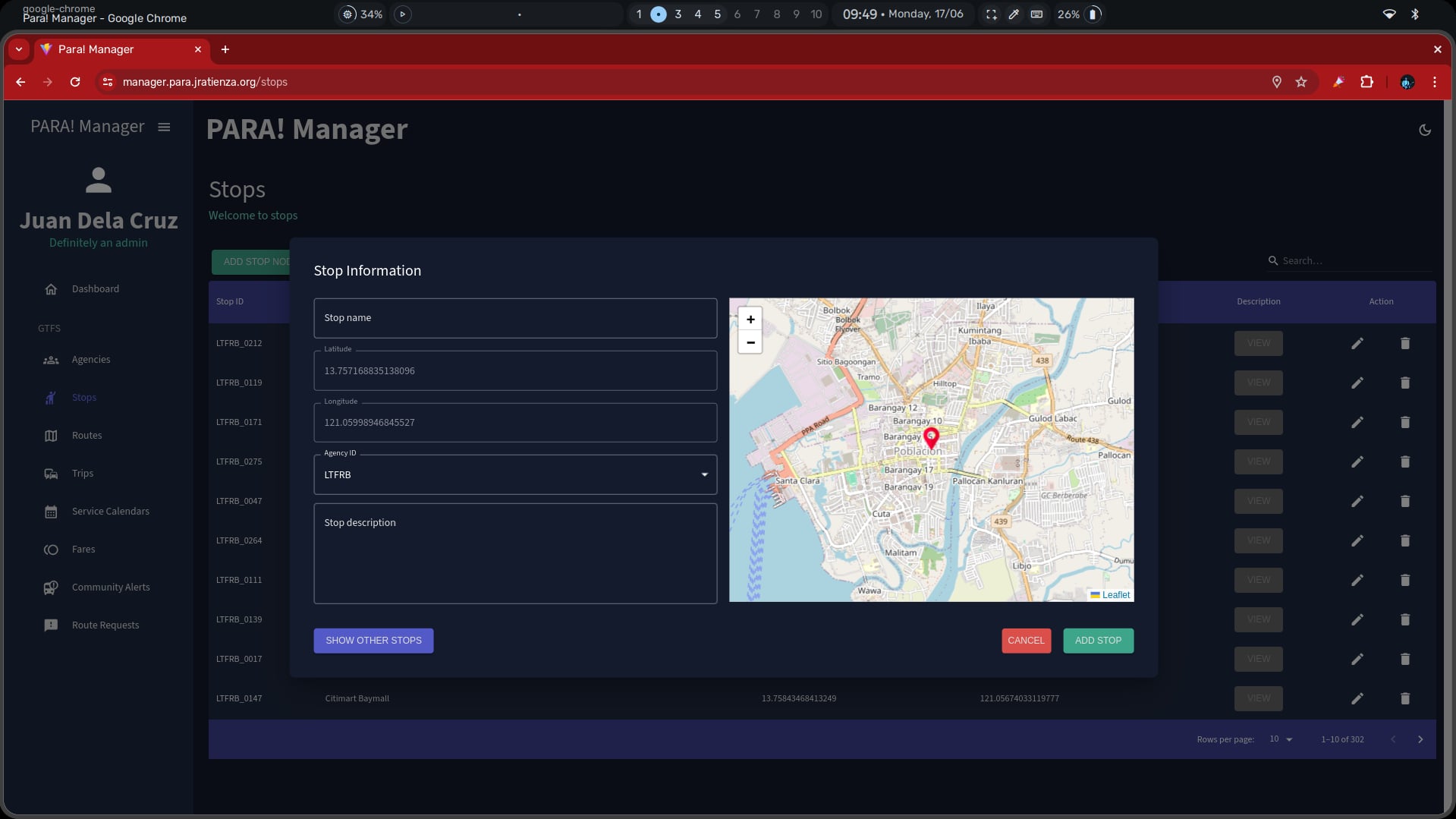This screenshot has width=1456, height=819.
Task: Edit stop LTFRB_0017 with pencil icon
Action: [x=1357, y=660]
